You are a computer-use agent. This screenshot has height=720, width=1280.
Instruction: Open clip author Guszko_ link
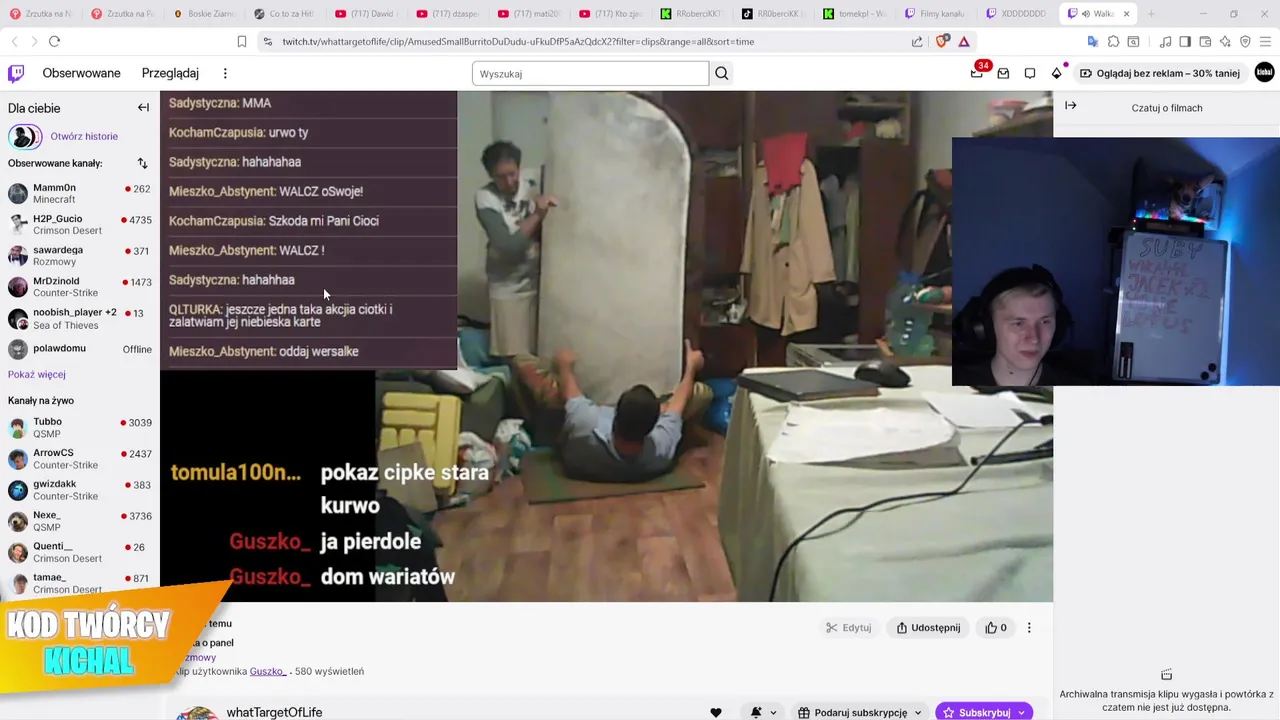click(x=268, y=671)
